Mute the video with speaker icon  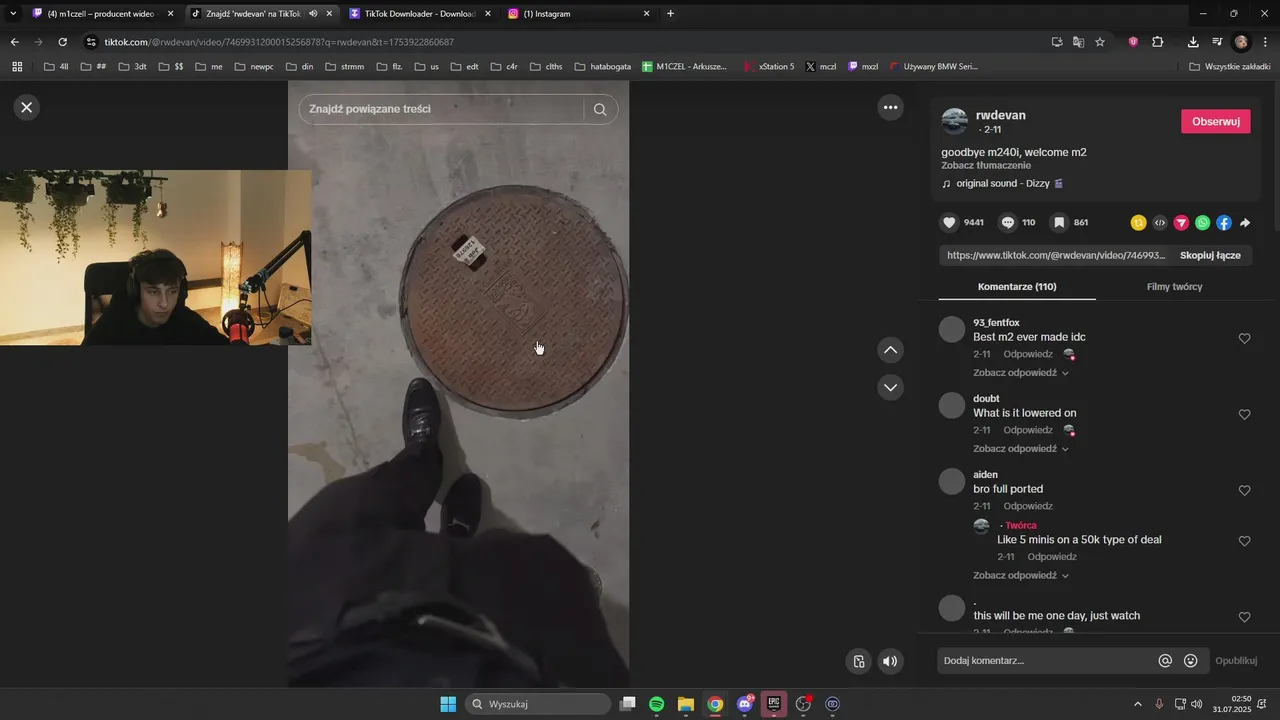[x=889, y=661]
